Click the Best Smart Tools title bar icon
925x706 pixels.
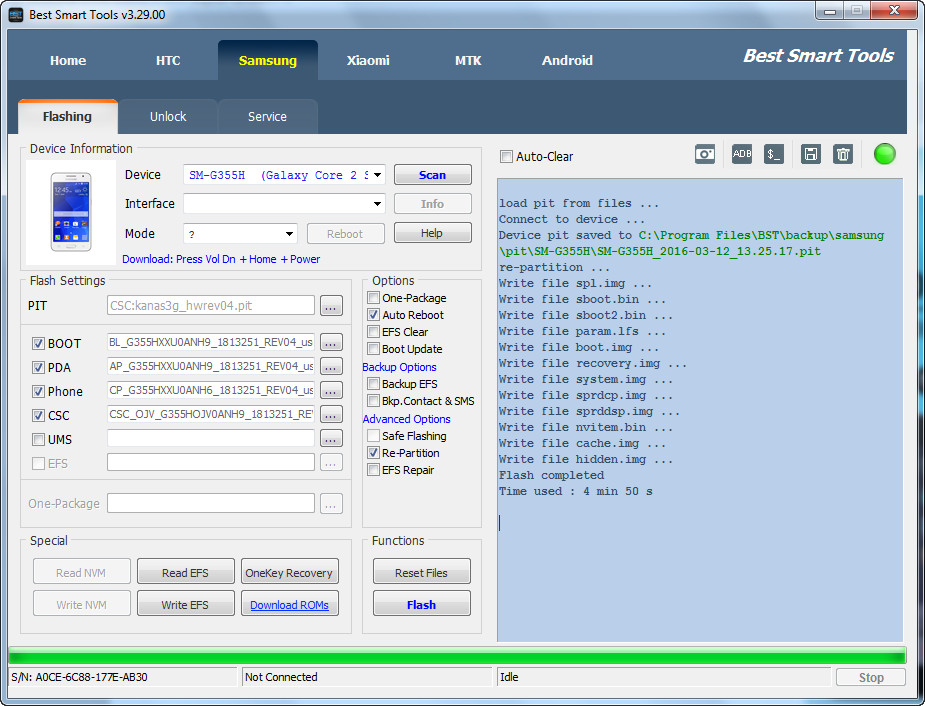pos(16,14)
